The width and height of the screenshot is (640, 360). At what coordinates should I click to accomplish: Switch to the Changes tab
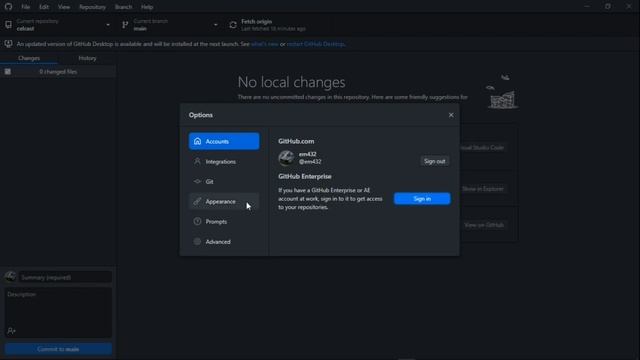tap(29, 58)
